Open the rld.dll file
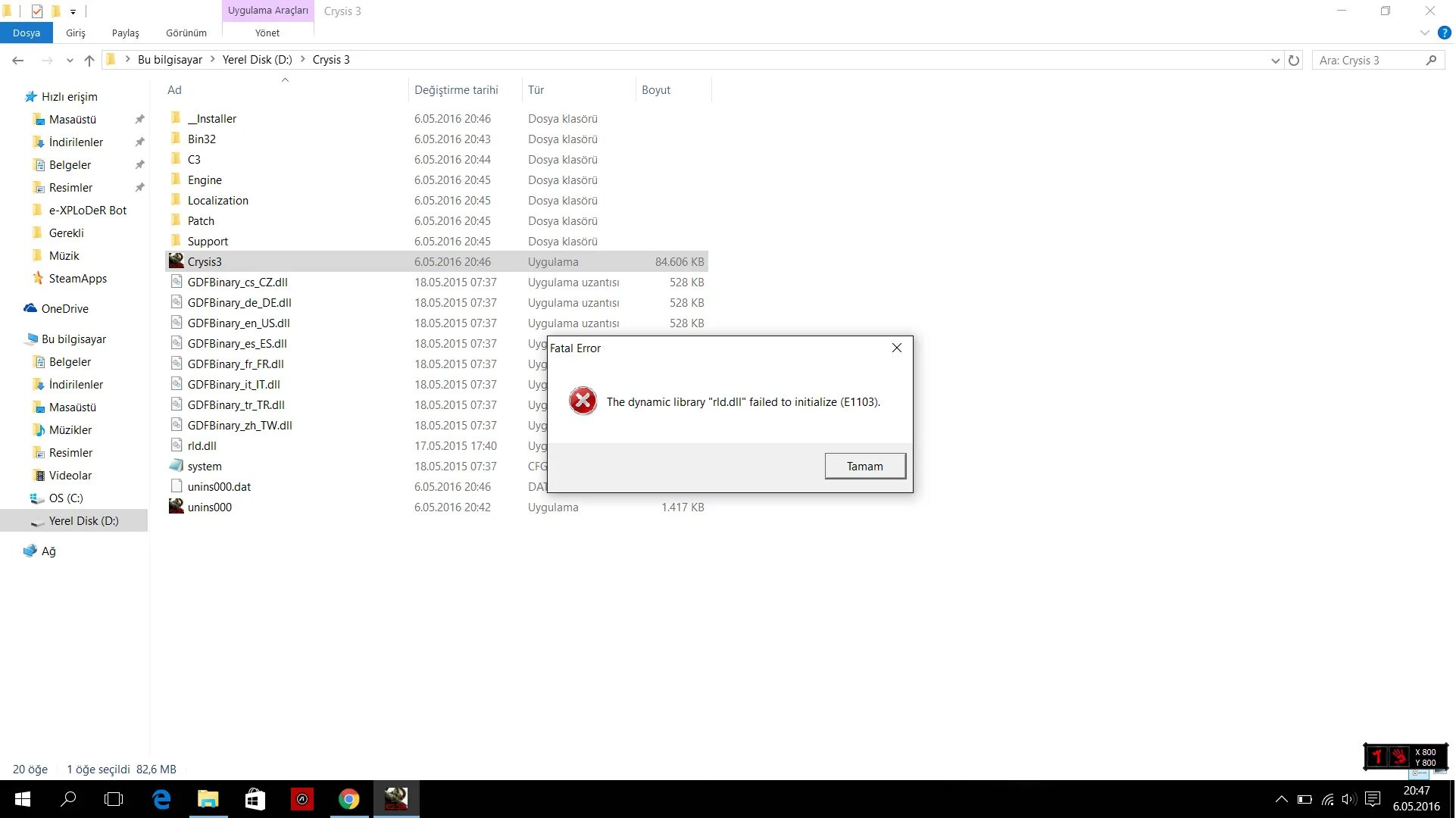Image resolution: width=1456 pixels, height=818 pixels. [x=200, y=445]
